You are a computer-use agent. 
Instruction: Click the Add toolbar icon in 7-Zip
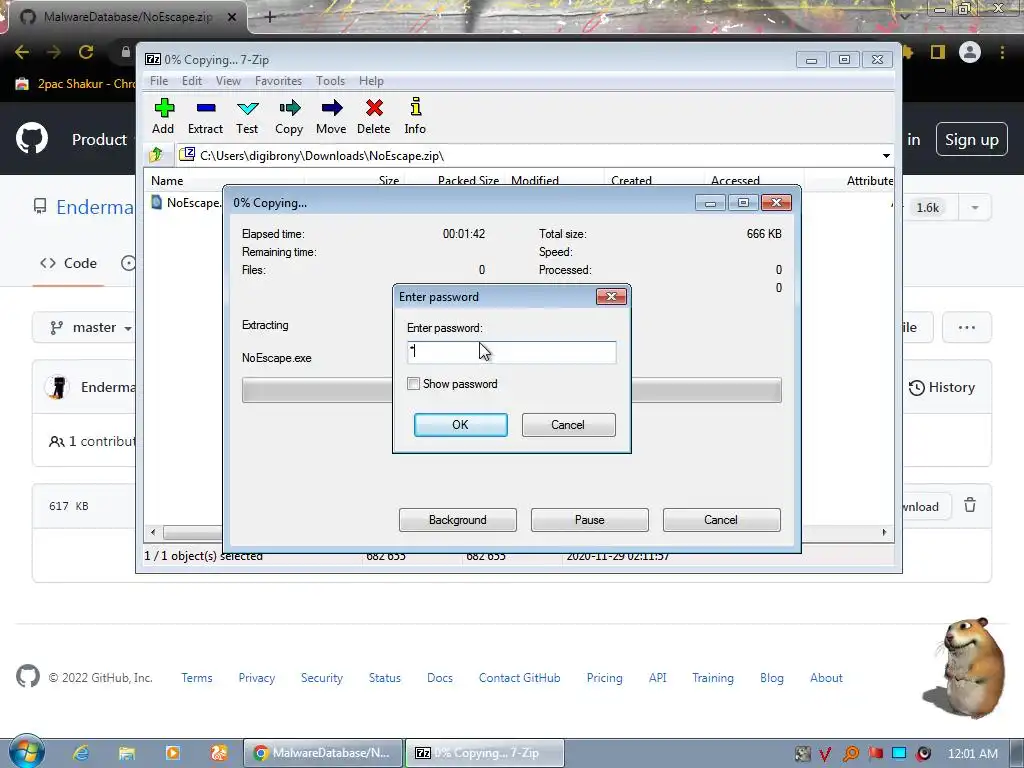pos(164,116)
